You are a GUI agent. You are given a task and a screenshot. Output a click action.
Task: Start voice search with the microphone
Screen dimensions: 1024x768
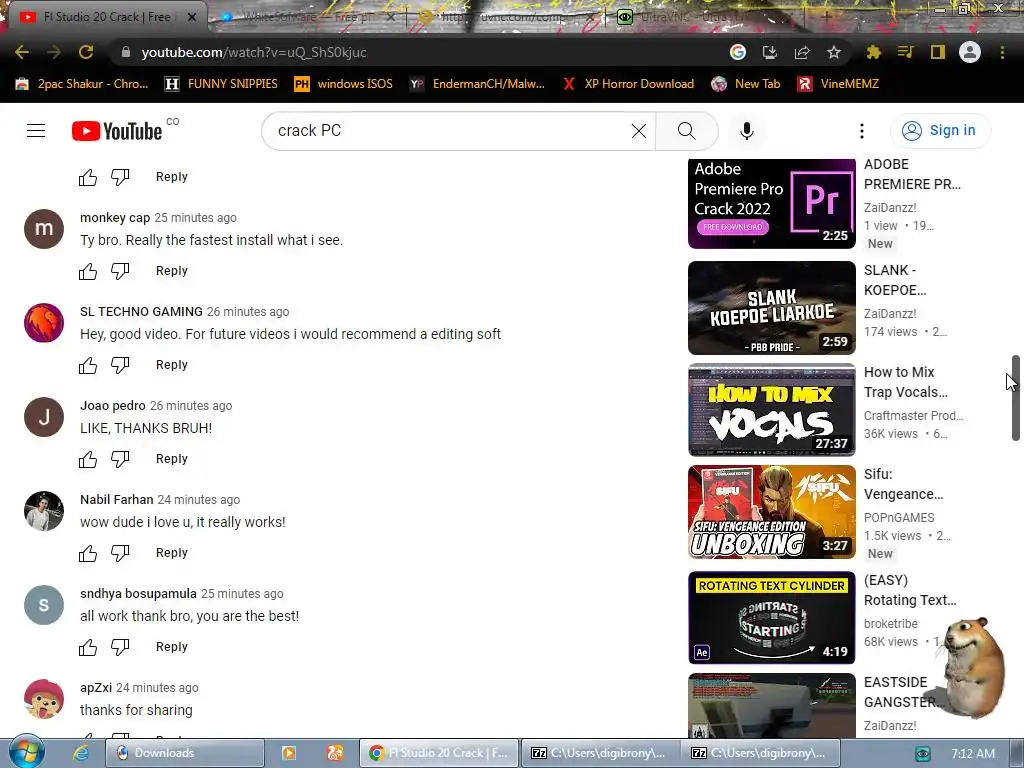tap(746, 131)
